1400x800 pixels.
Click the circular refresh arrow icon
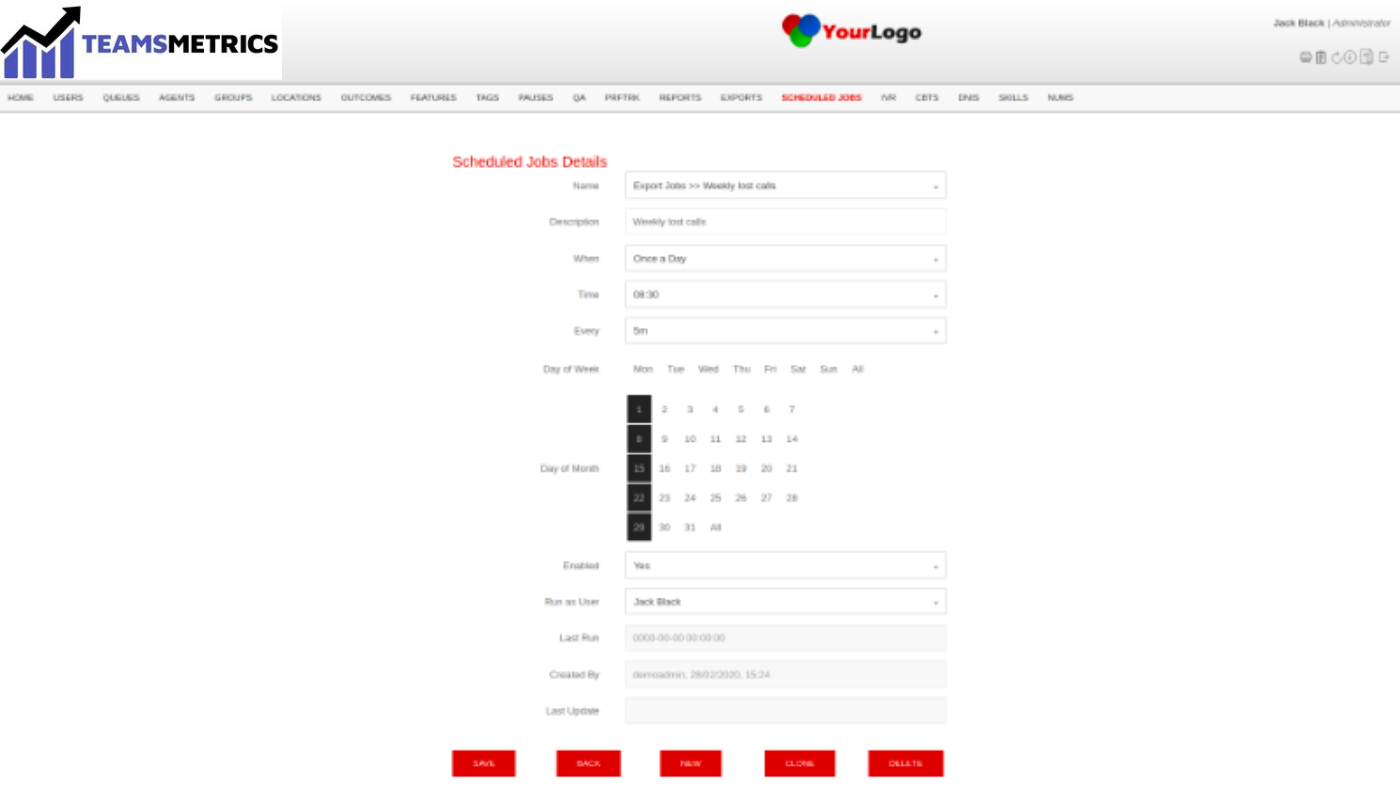click(1335, 57)
